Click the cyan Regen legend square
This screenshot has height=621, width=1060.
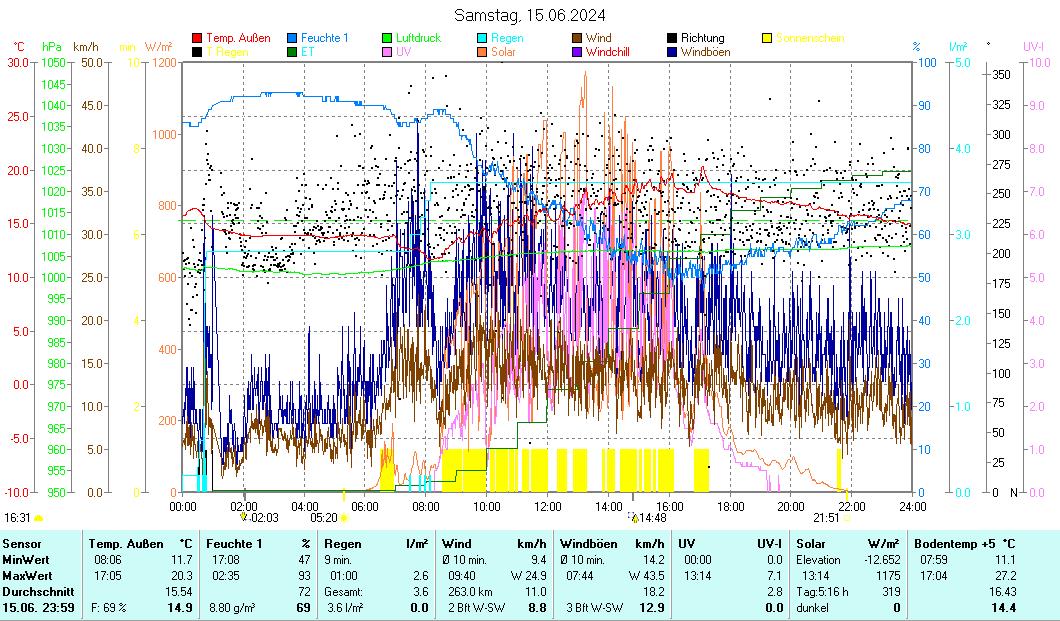[482, 39]
